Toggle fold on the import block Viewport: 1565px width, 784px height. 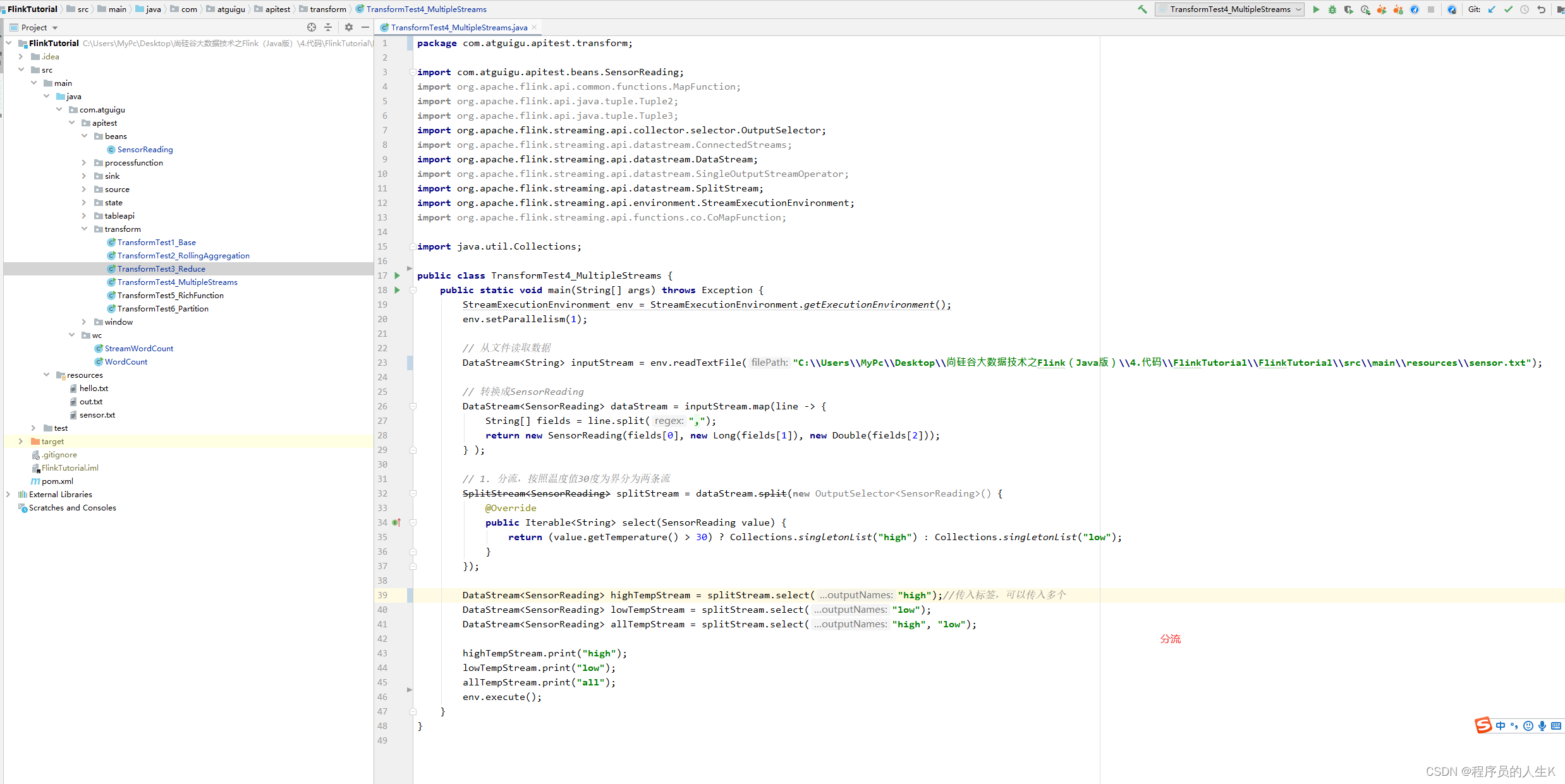coord(413,73)
